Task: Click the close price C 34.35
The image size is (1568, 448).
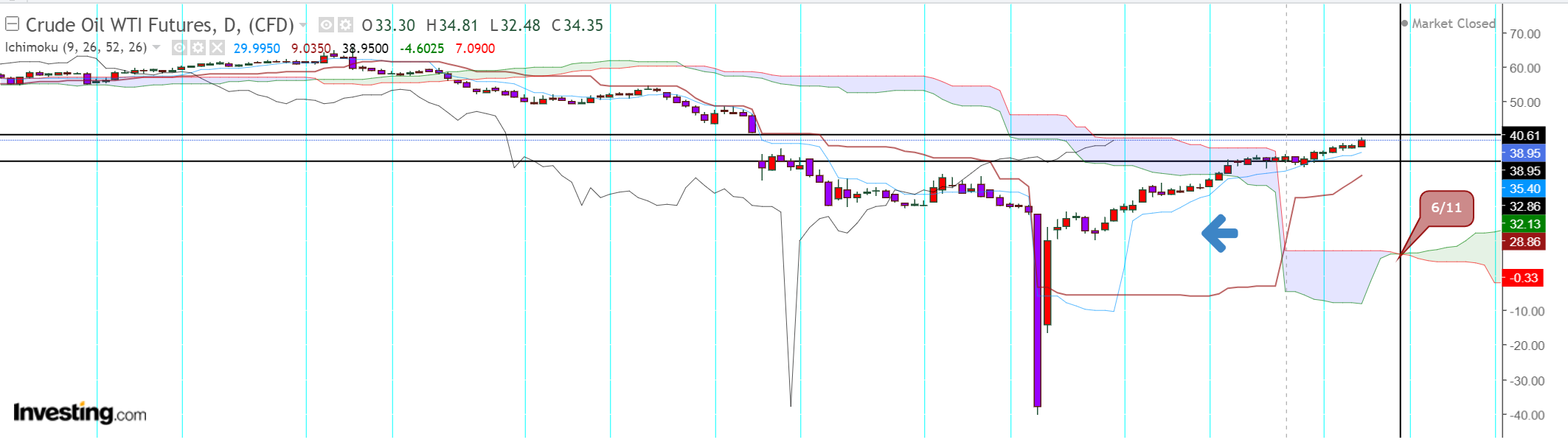Action: click(577, 26)
